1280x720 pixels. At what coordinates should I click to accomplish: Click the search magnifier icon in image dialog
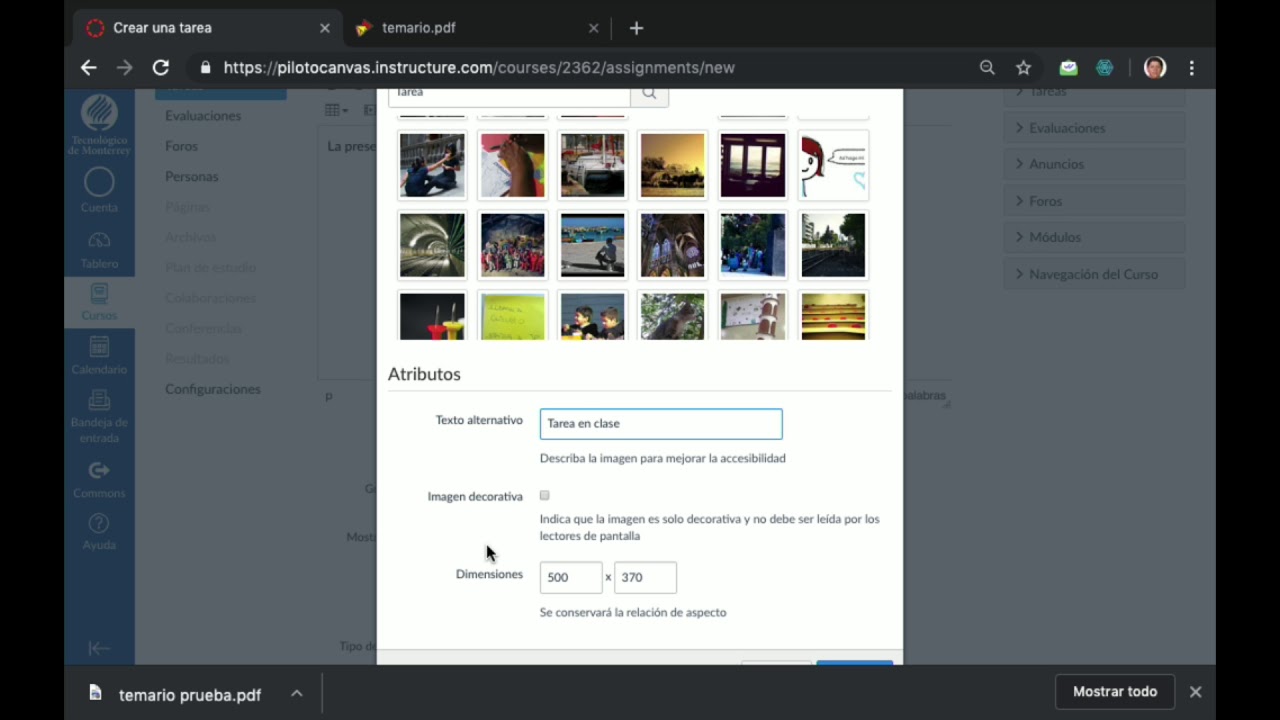649,93
